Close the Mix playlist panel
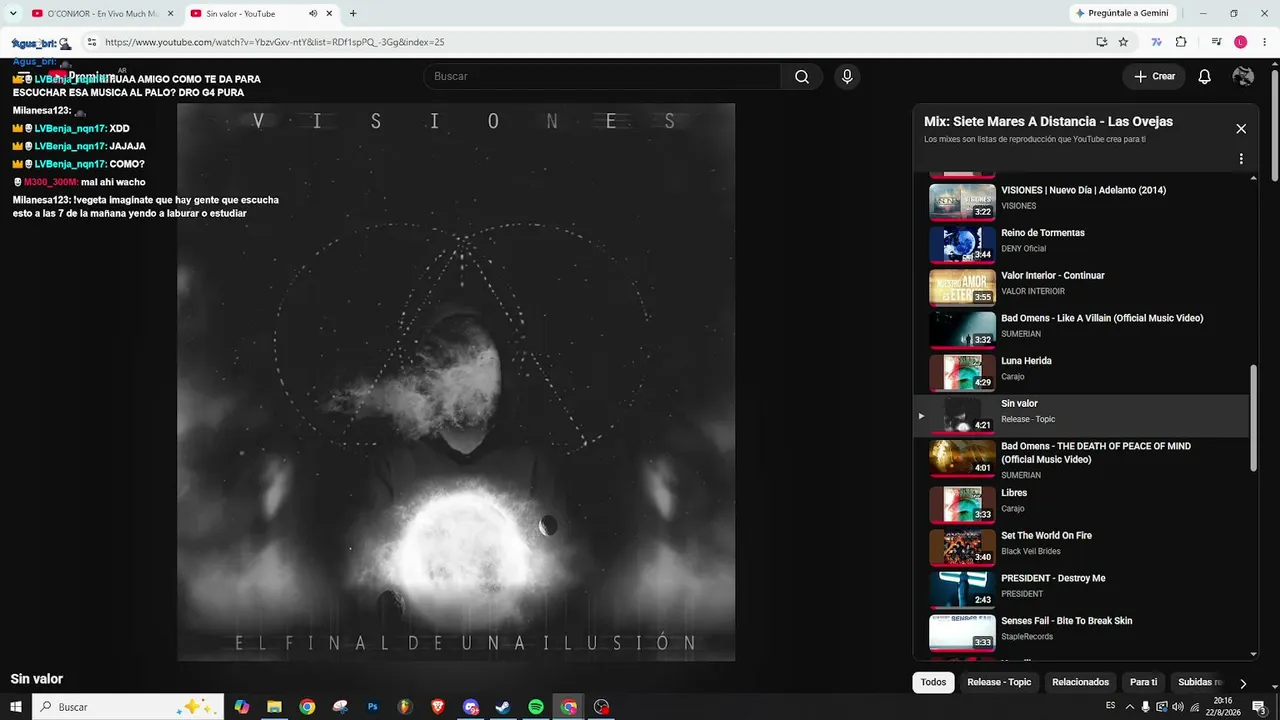This screenshot has height=720, width=1280. (x=1241, y=129)
